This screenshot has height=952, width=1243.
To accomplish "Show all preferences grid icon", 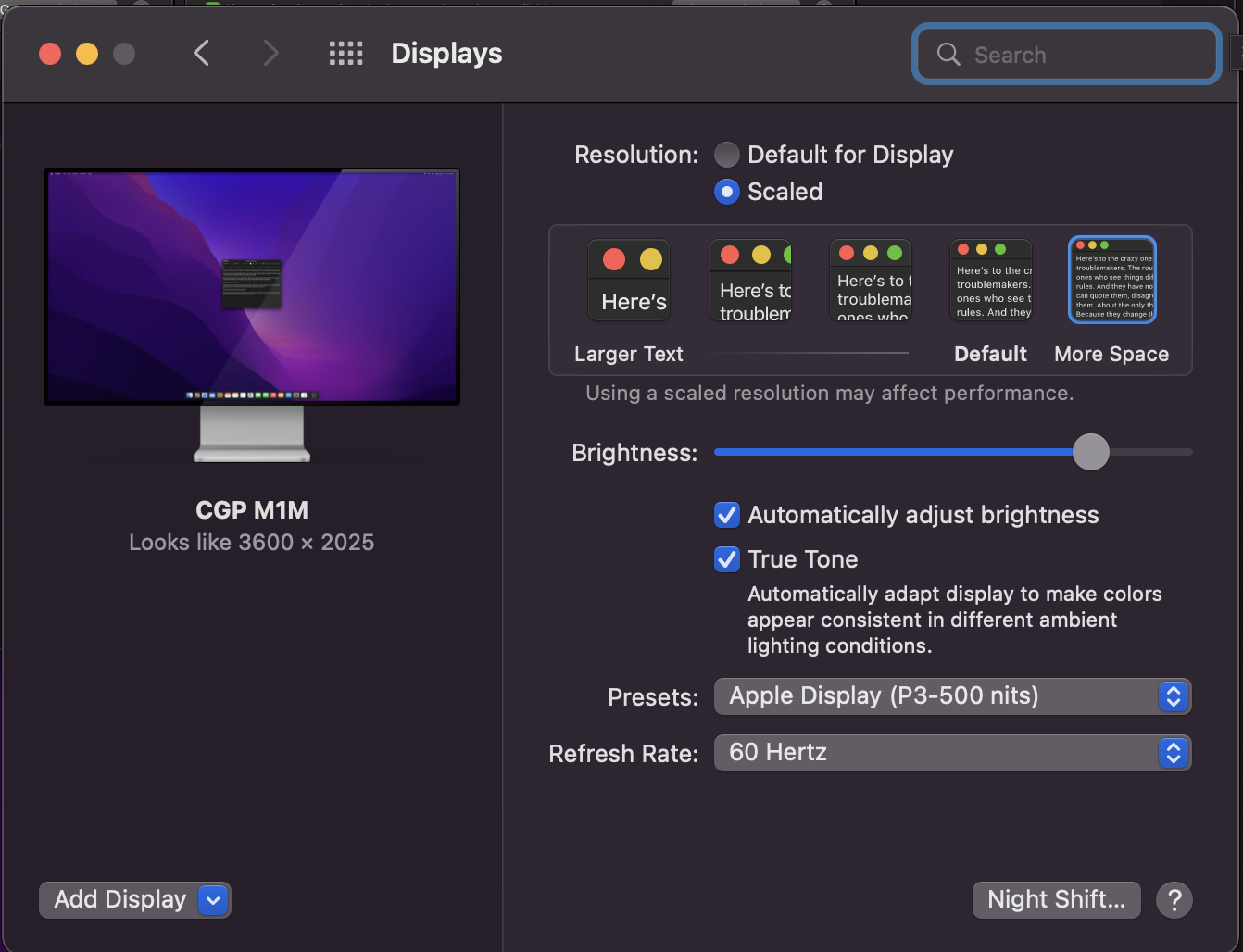I will (x=345, y=54).
